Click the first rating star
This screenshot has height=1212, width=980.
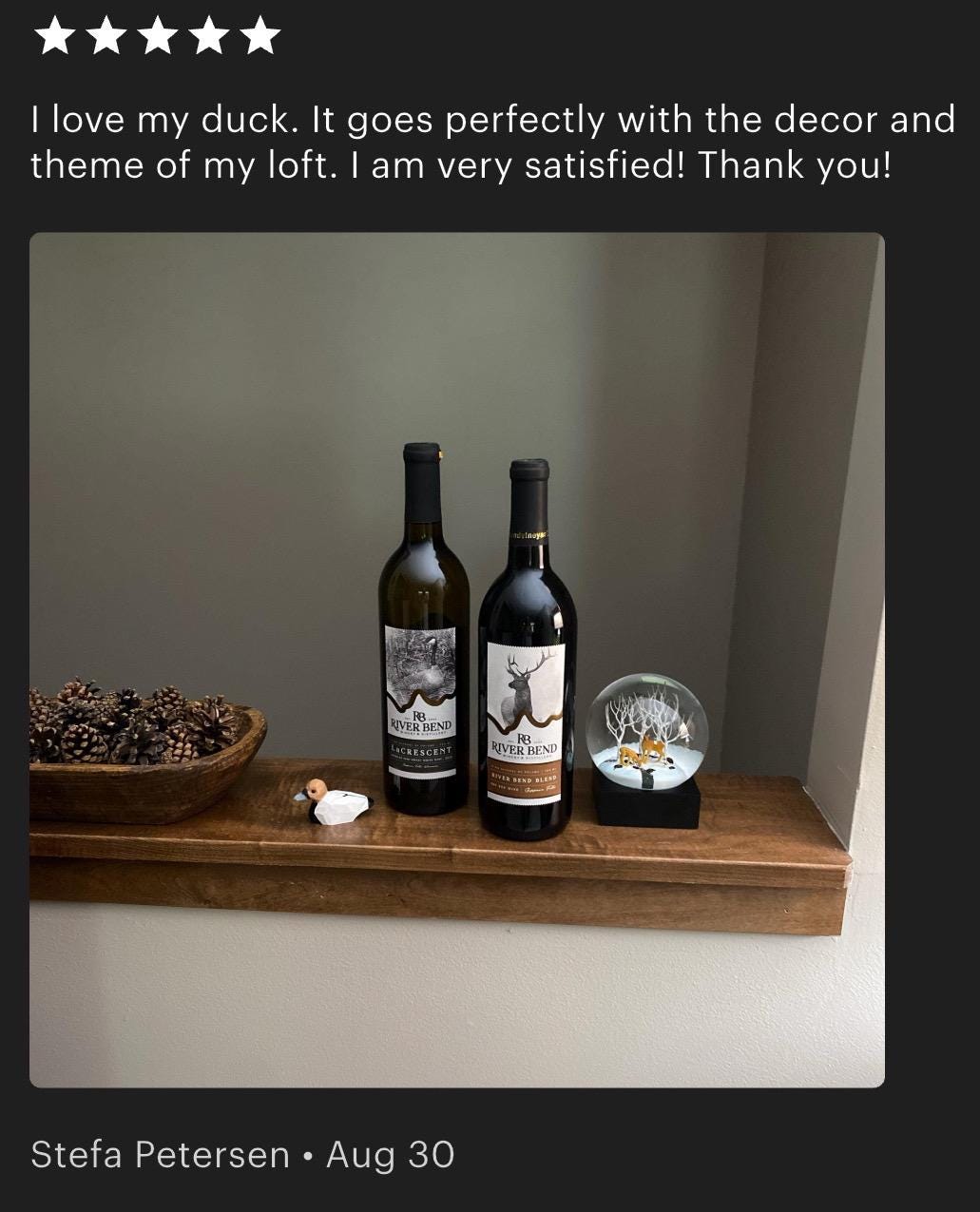click(53, 36)
